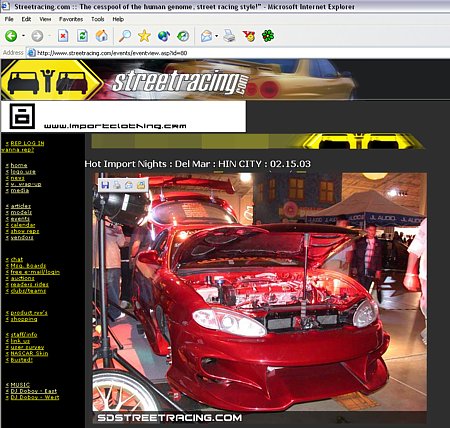450x428 pixels.
Task: Open Favorites with the star icon
Action: click(x=144, y=36)
